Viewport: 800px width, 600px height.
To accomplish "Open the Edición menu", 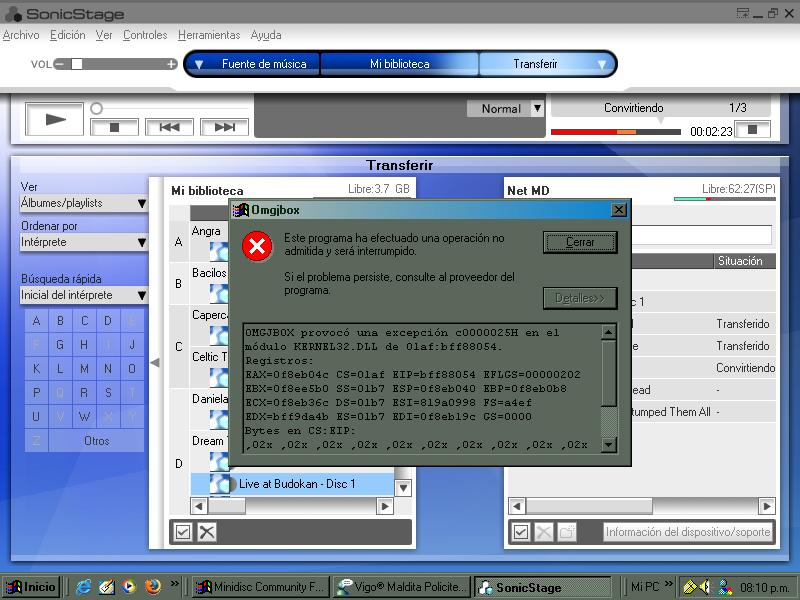I will point(67,35).
